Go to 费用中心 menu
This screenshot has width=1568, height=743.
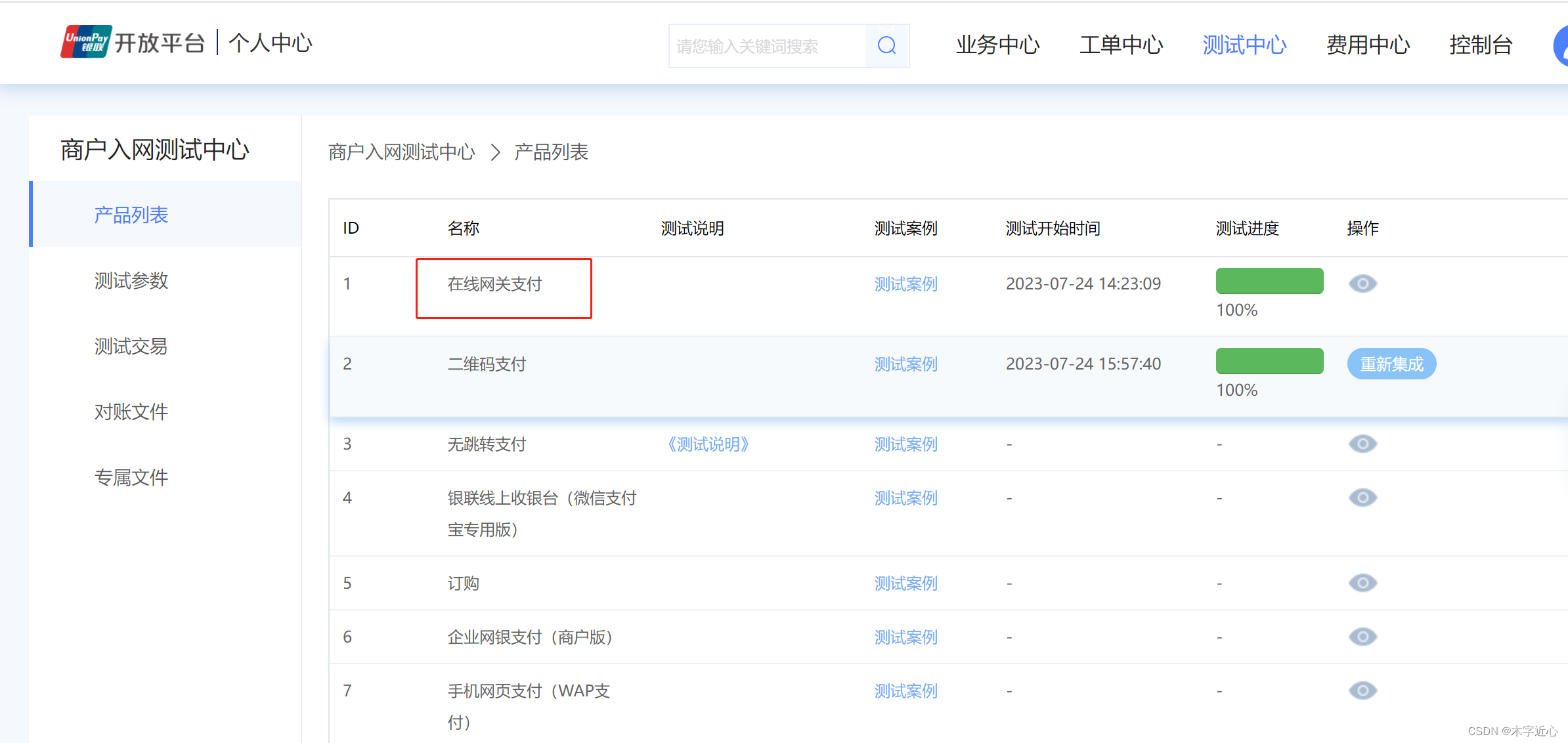click(x=1368, y=45)
